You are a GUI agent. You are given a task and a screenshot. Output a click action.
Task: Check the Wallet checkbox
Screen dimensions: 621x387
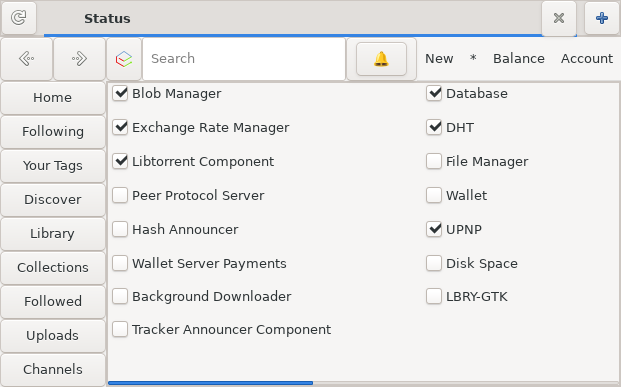click(x=434, y=195)
